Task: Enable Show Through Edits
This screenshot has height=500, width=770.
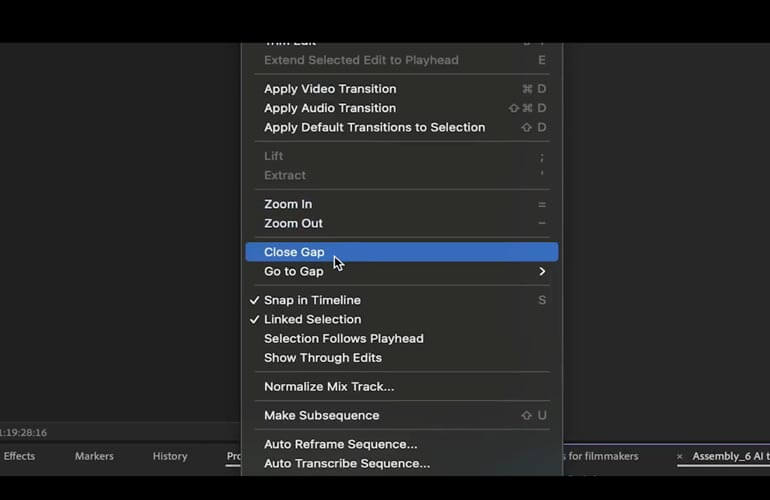Action: pyautogui.click(x=402, y=358)
